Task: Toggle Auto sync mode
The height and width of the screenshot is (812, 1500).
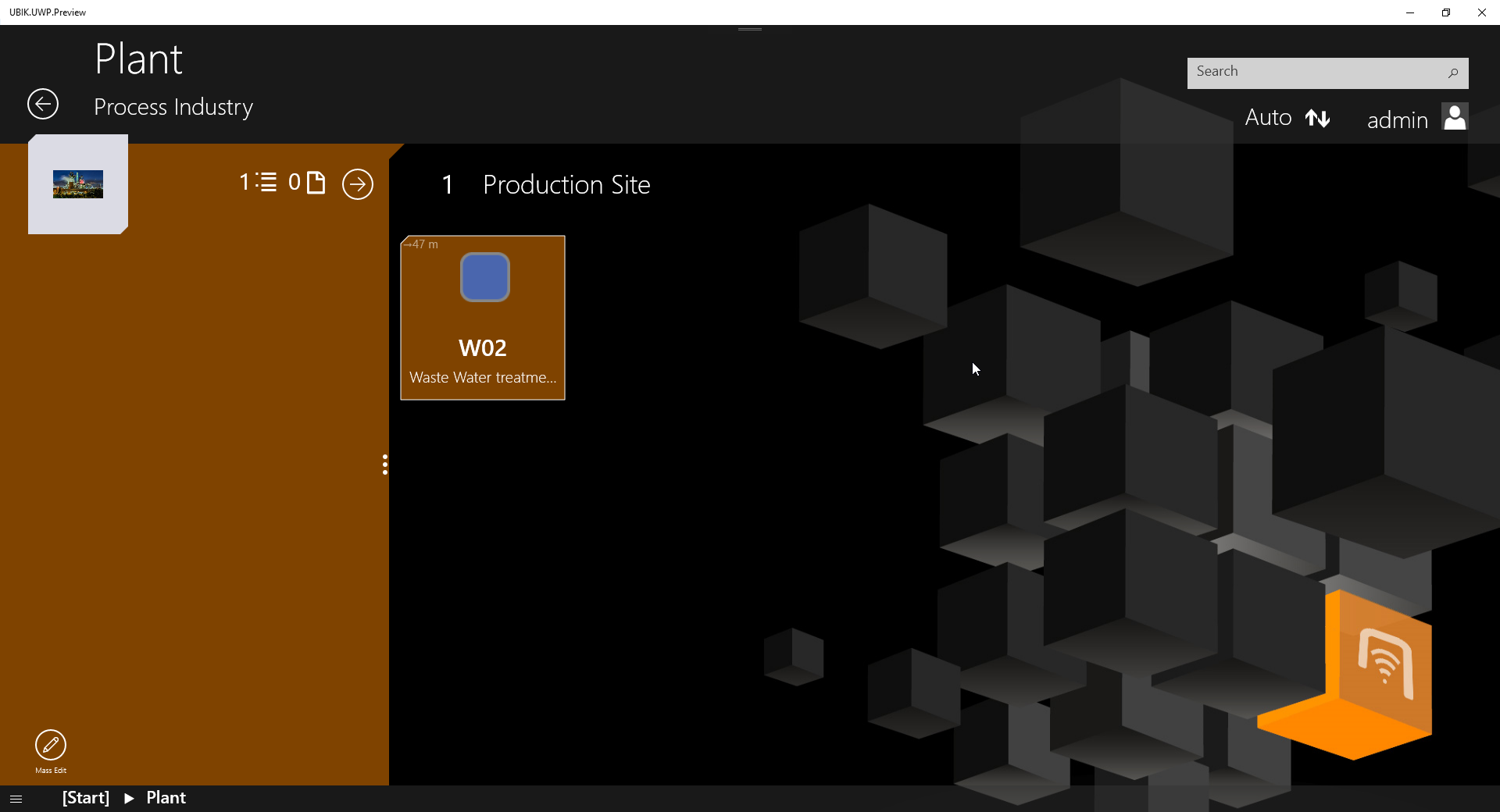Action: pyautogui.click(x=1268, y=118)
